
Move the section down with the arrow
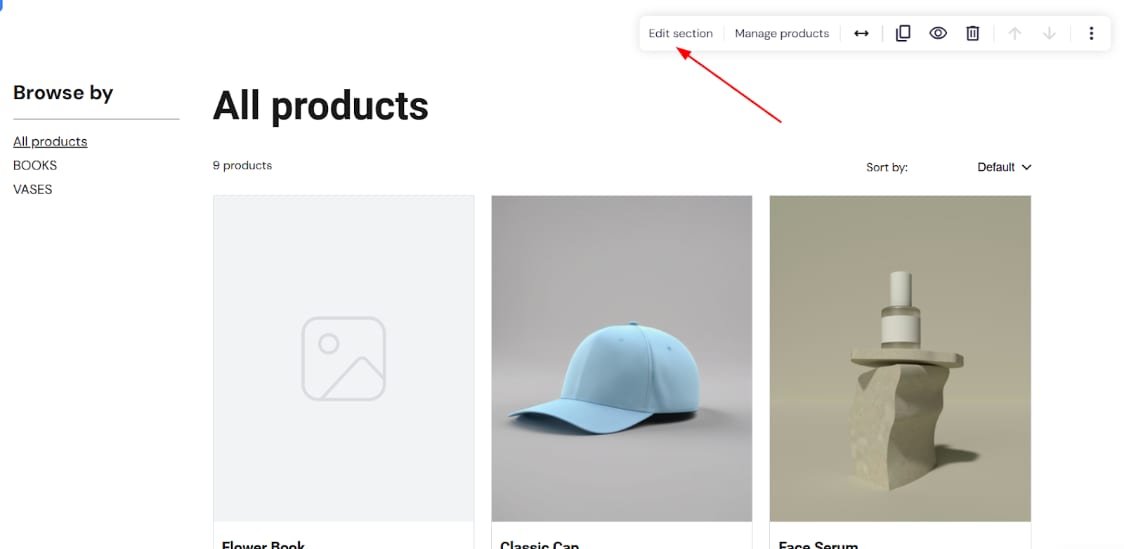(1048, 33)
